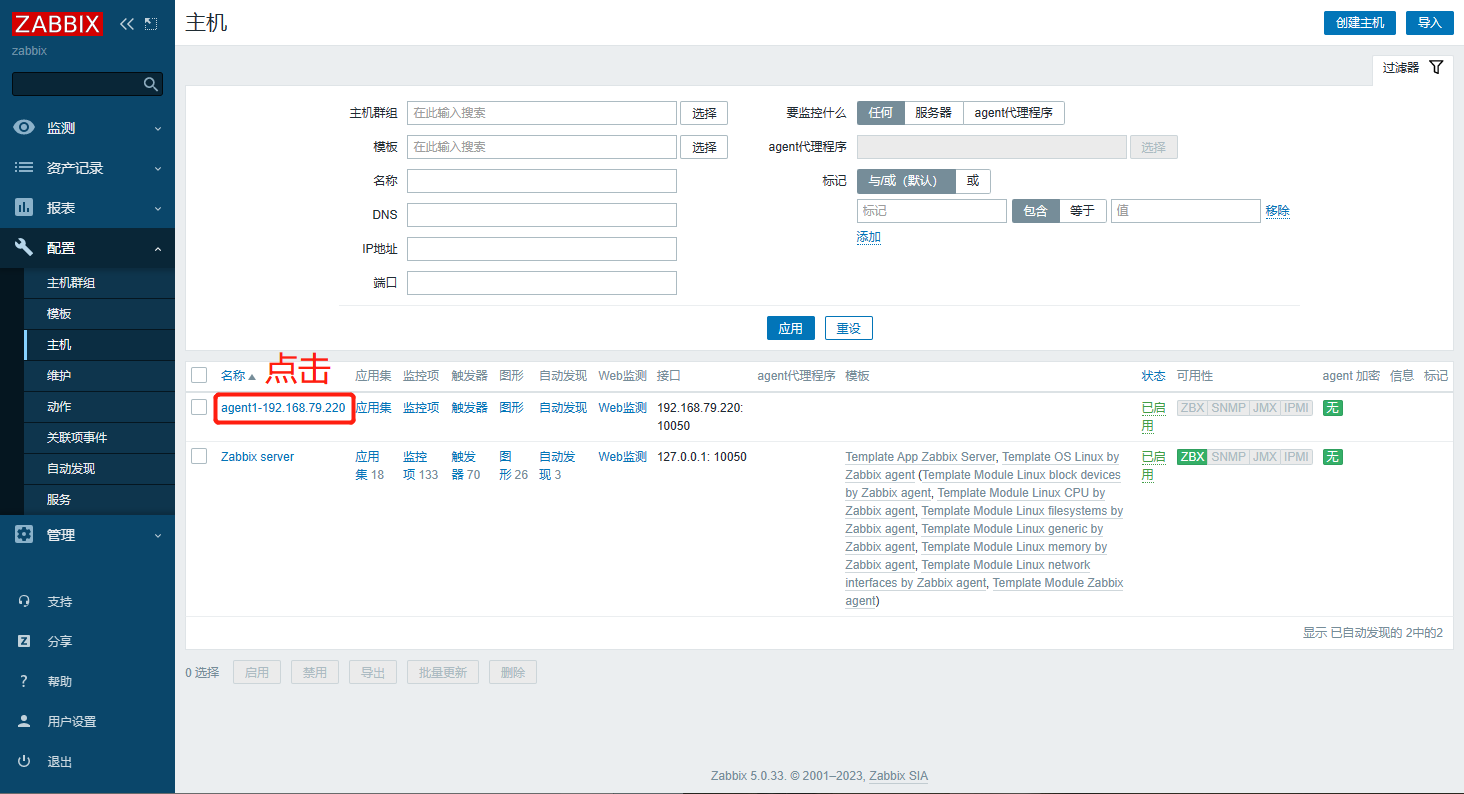Select 或 tag evaluation option

(973, 181)
